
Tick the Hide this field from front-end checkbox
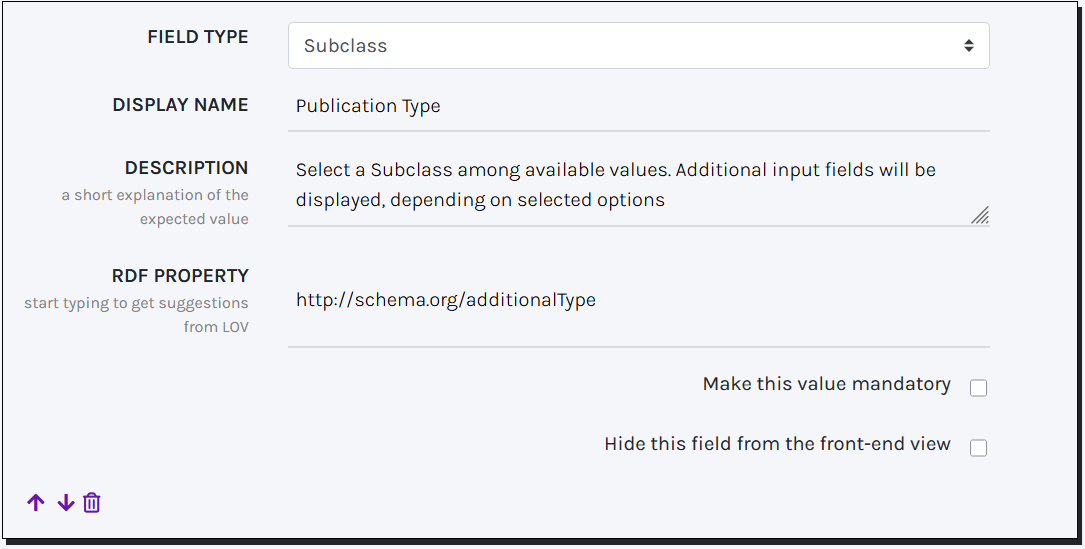pos(978,448)
